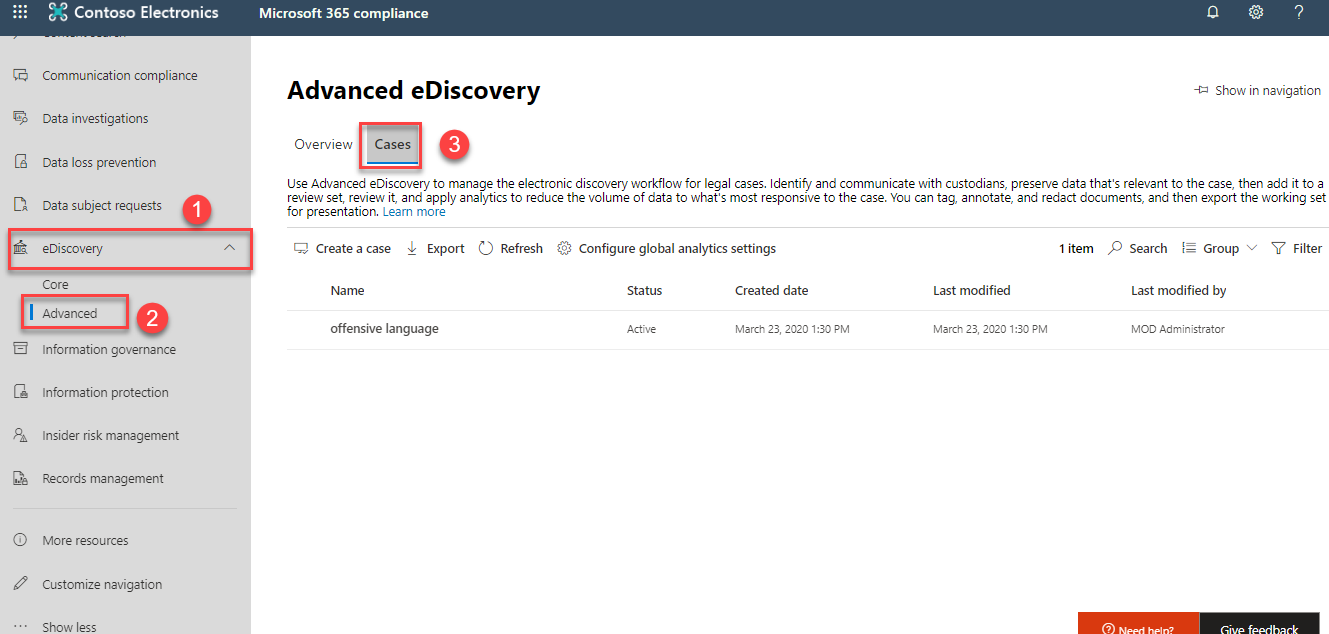Open the settings gear icon
The height and width of the screenshot is (634, 1329).
1256,13
